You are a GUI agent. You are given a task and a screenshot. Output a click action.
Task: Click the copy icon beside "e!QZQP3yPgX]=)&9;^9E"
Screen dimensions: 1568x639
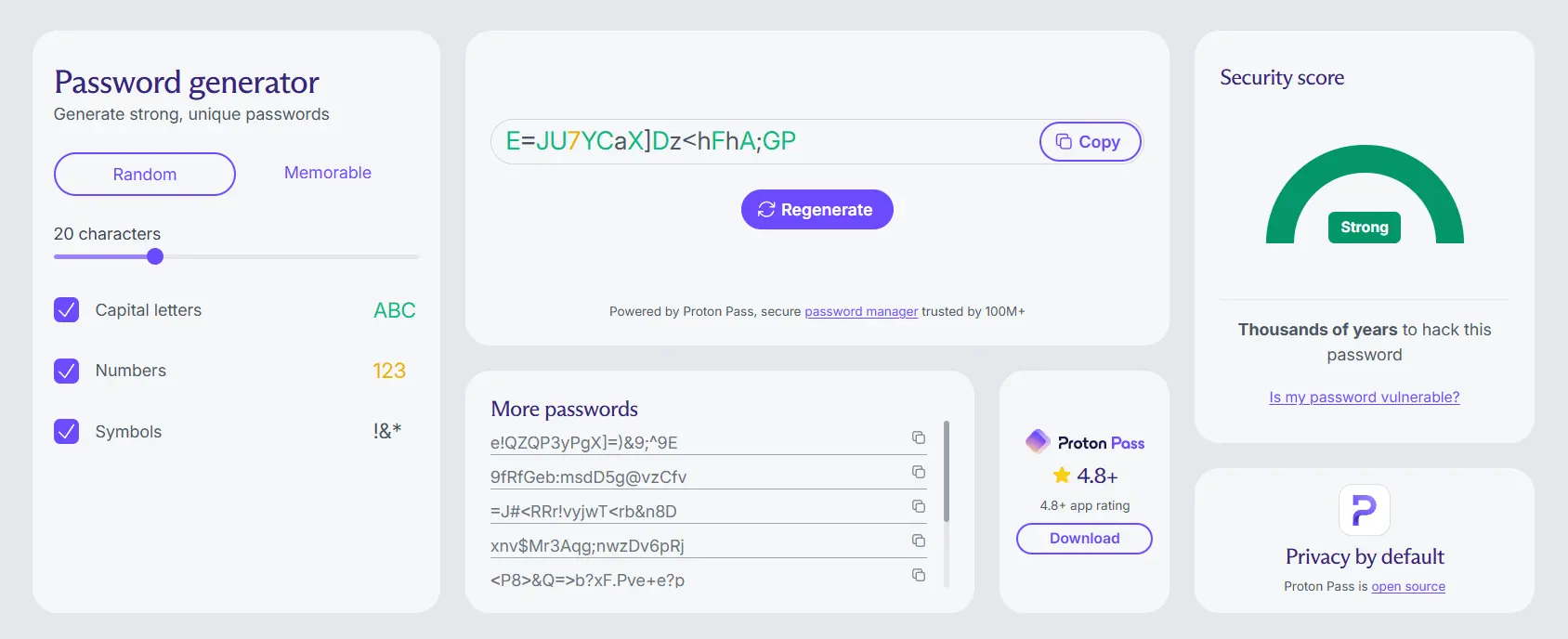click(x=919, y=437)
